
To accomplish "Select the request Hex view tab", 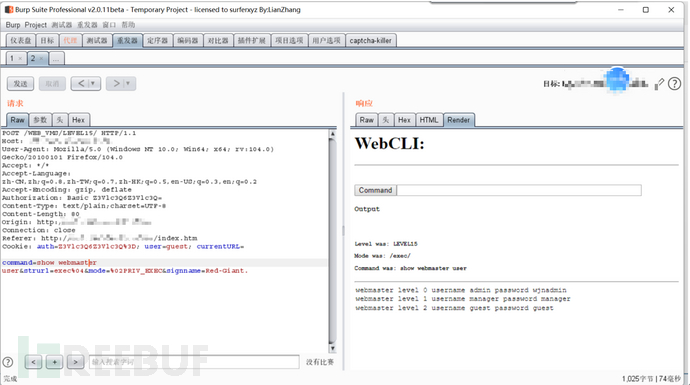I will click(78, 120).
